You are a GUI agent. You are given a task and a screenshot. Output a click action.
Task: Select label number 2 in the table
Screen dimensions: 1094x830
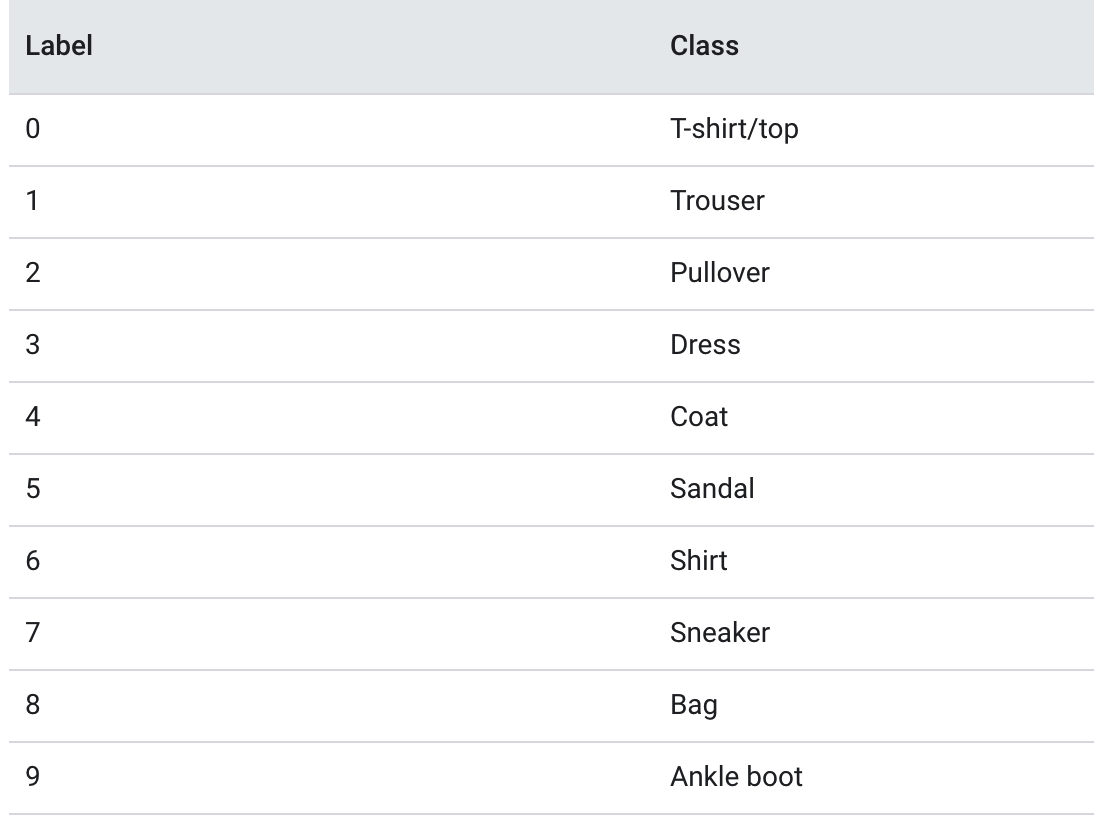(33, 273)
